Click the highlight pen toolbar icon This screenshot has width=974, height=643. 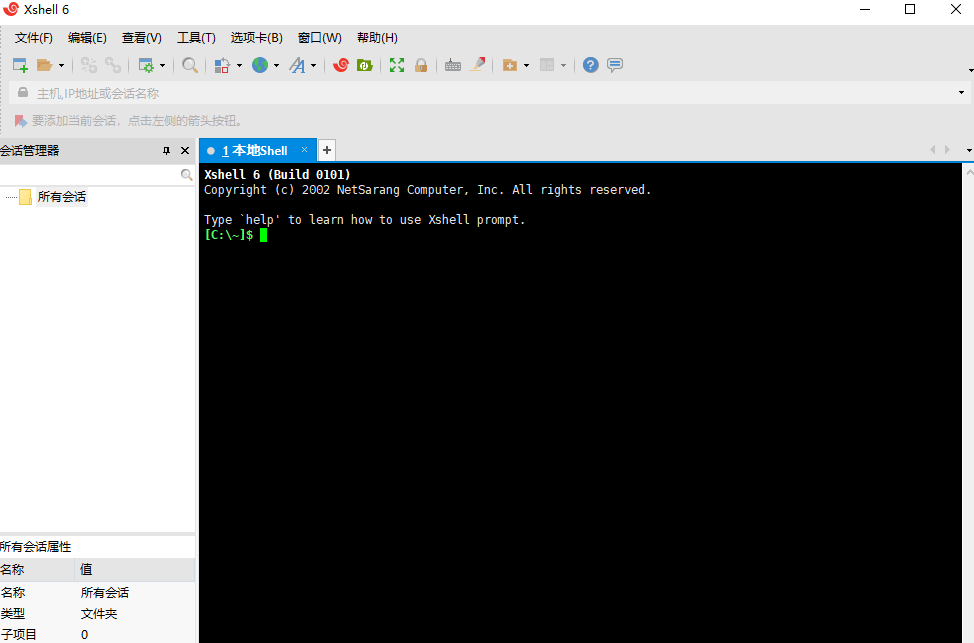point(477,64)
